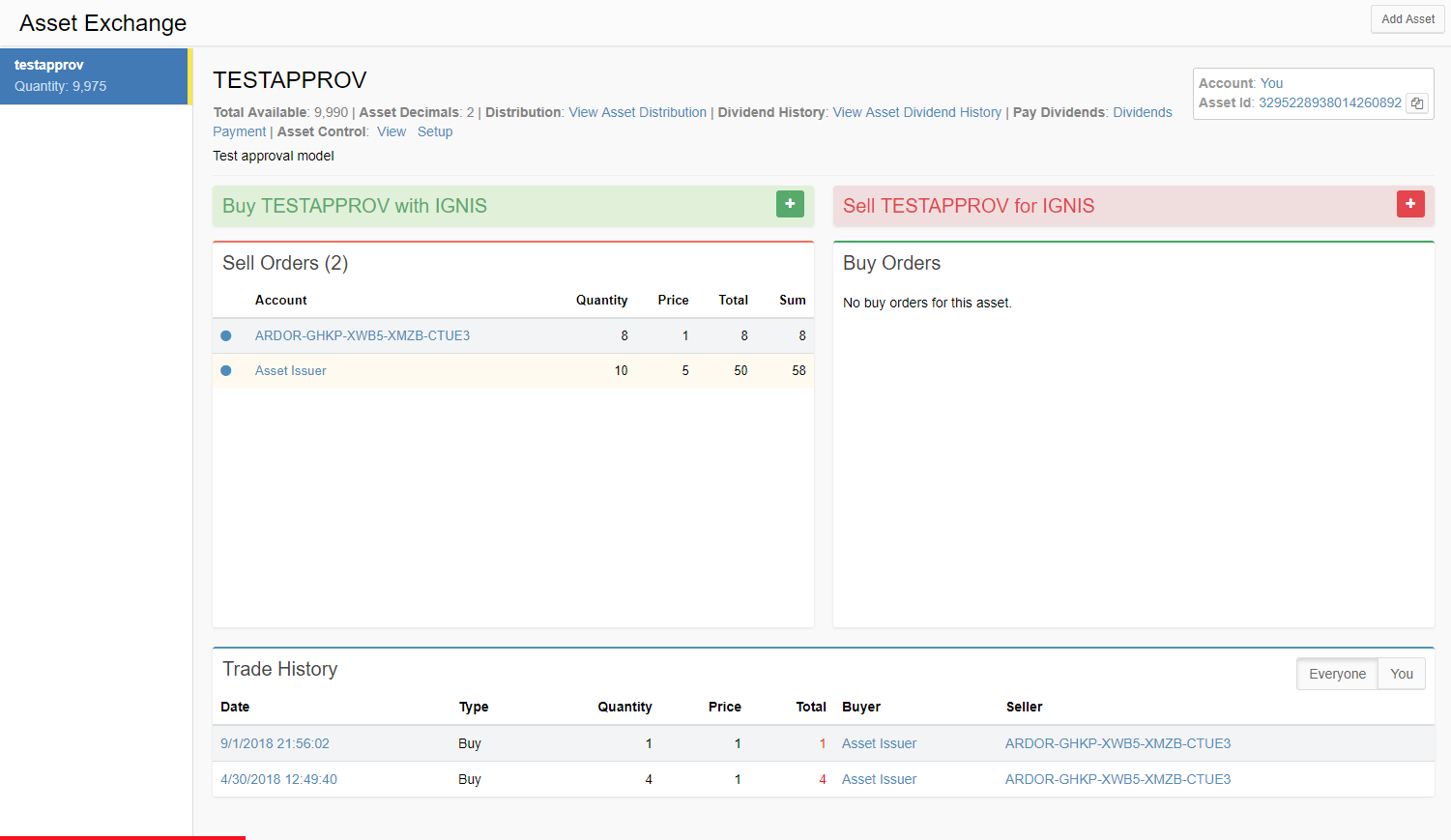The image size is (1451, 840).
Task: Open the 9/1/2018 21:56:02 trade entry
Action: pyautogui.click(x=275, y=743)
